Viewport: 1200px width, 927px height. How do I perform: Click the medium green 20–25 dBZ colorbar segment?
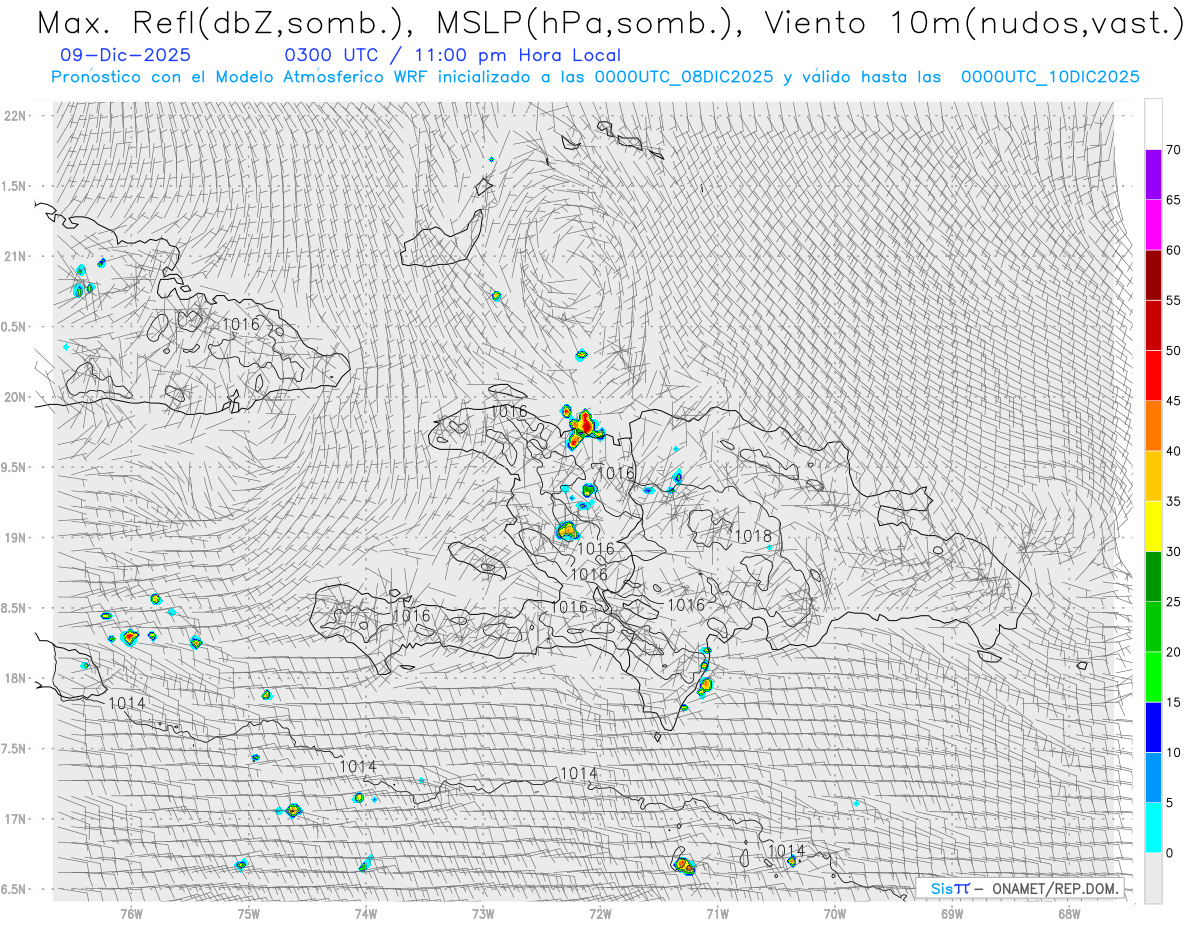tap(1153, 626)
